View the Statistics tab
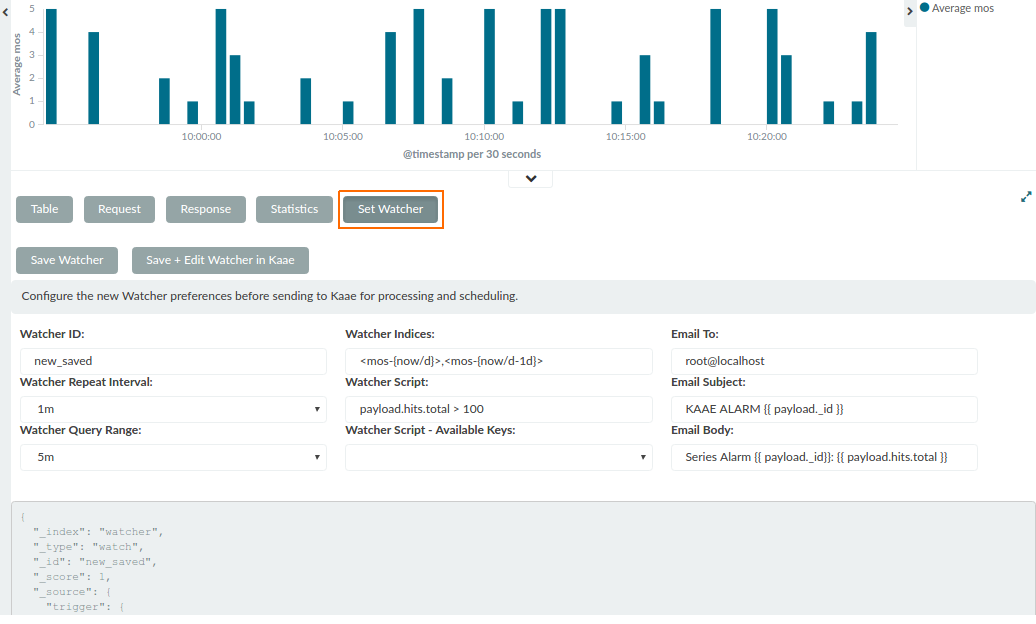 point(295,210)
